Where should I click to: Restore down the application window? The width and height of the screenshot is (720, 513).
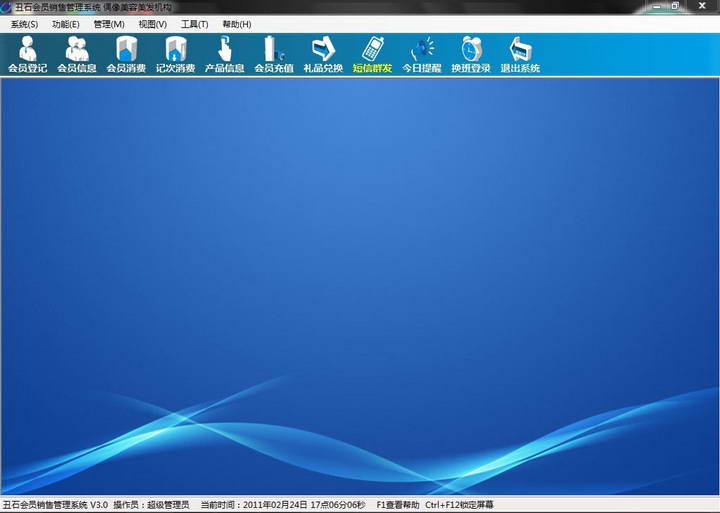675,6
